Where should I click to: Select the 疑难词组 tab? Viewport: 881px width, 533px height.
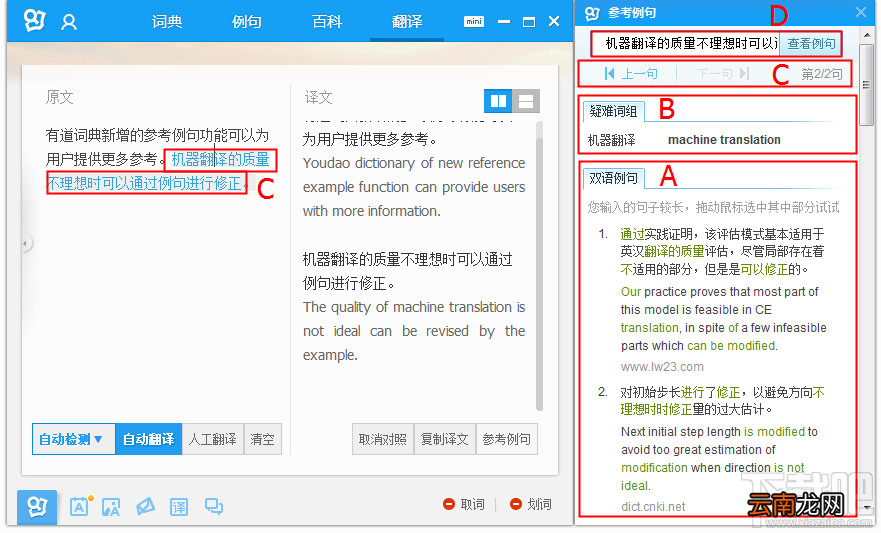[x=613, y=111]
